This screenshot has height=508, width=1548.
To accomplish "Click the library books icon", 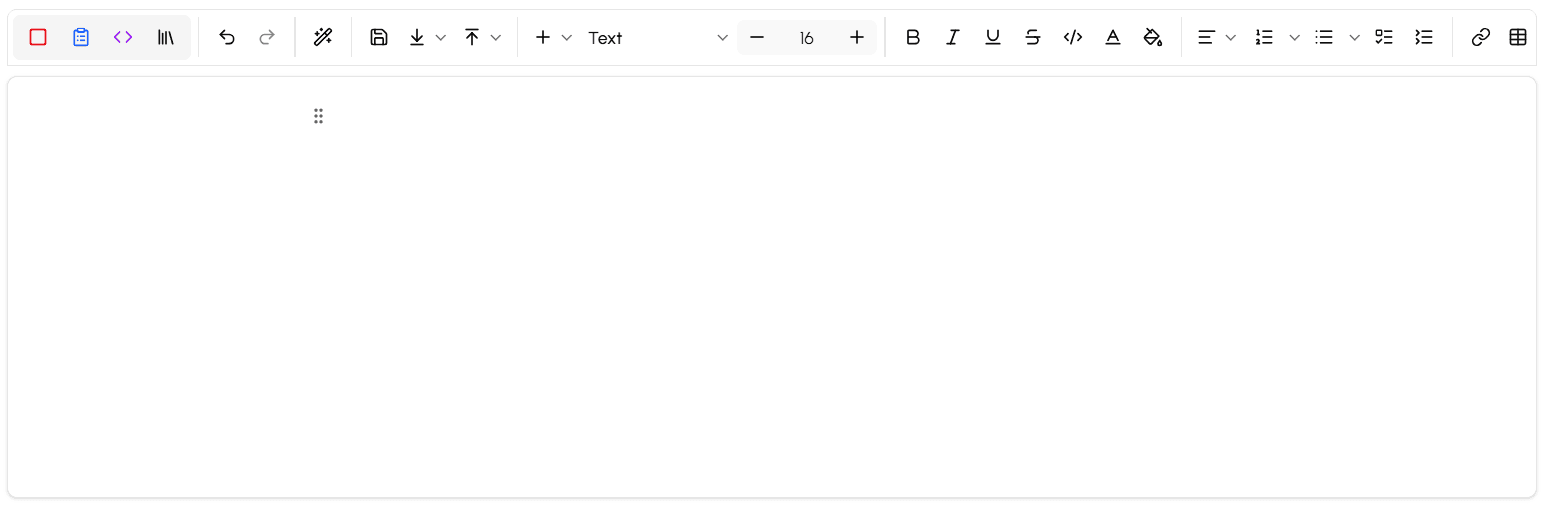I will [165, 37].
